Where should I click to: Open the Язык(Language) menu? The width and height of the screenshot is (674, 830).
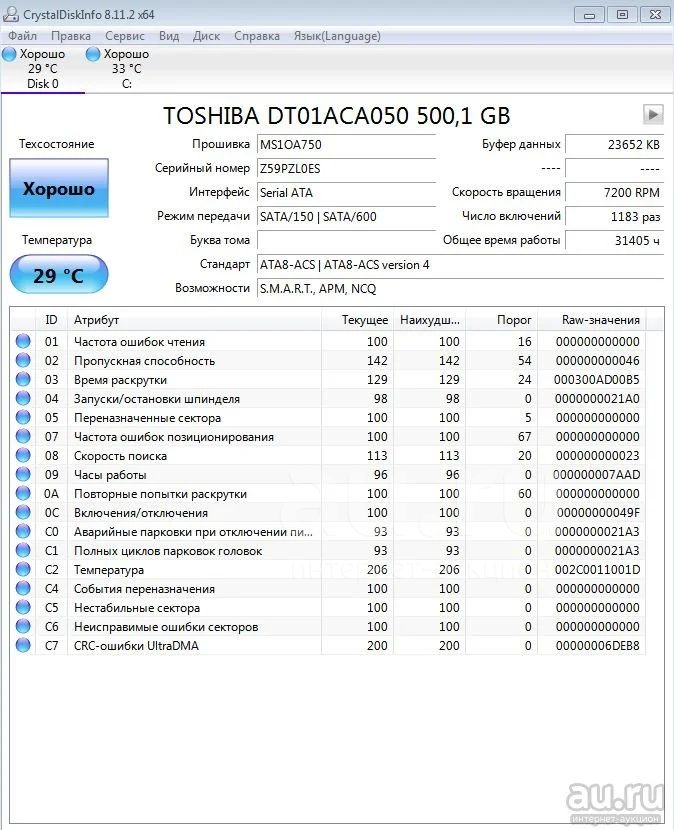point(337,36)
